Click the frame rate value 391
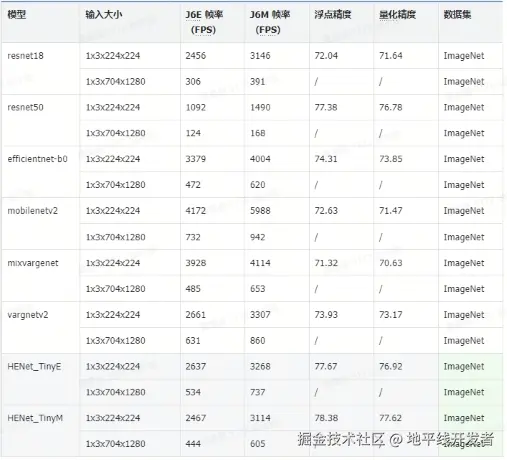The width and height of the screenshot is (507, 460). (x=258, y=82)
